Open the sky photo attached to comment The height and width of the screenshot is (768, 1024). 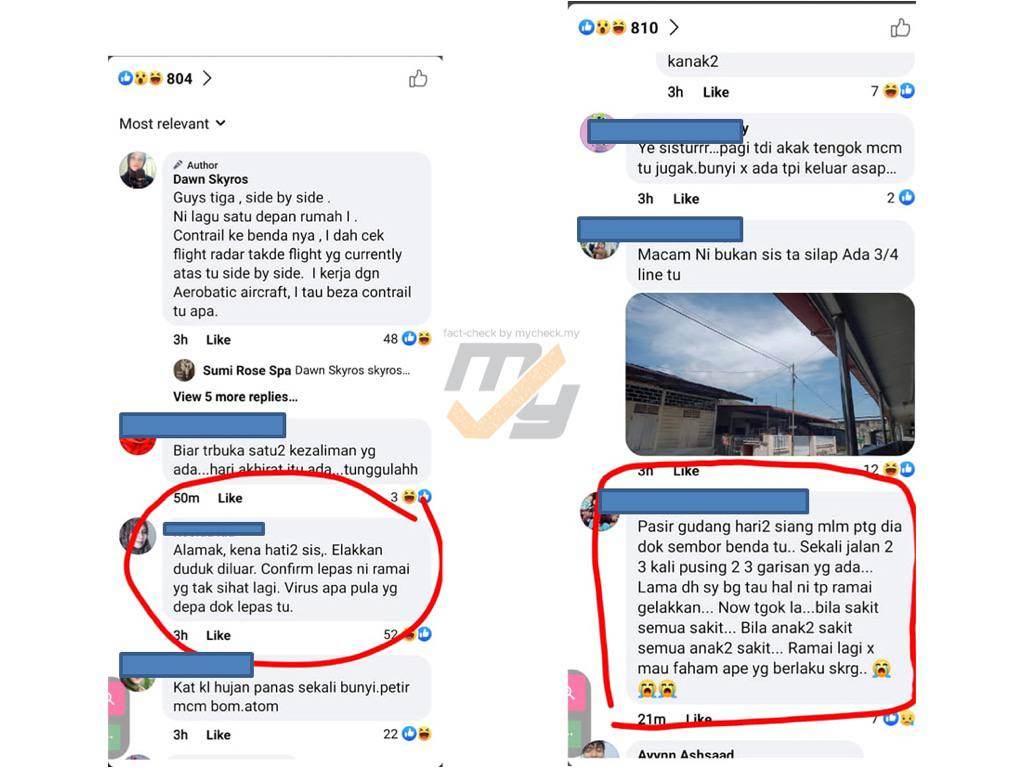coord(770,374)
